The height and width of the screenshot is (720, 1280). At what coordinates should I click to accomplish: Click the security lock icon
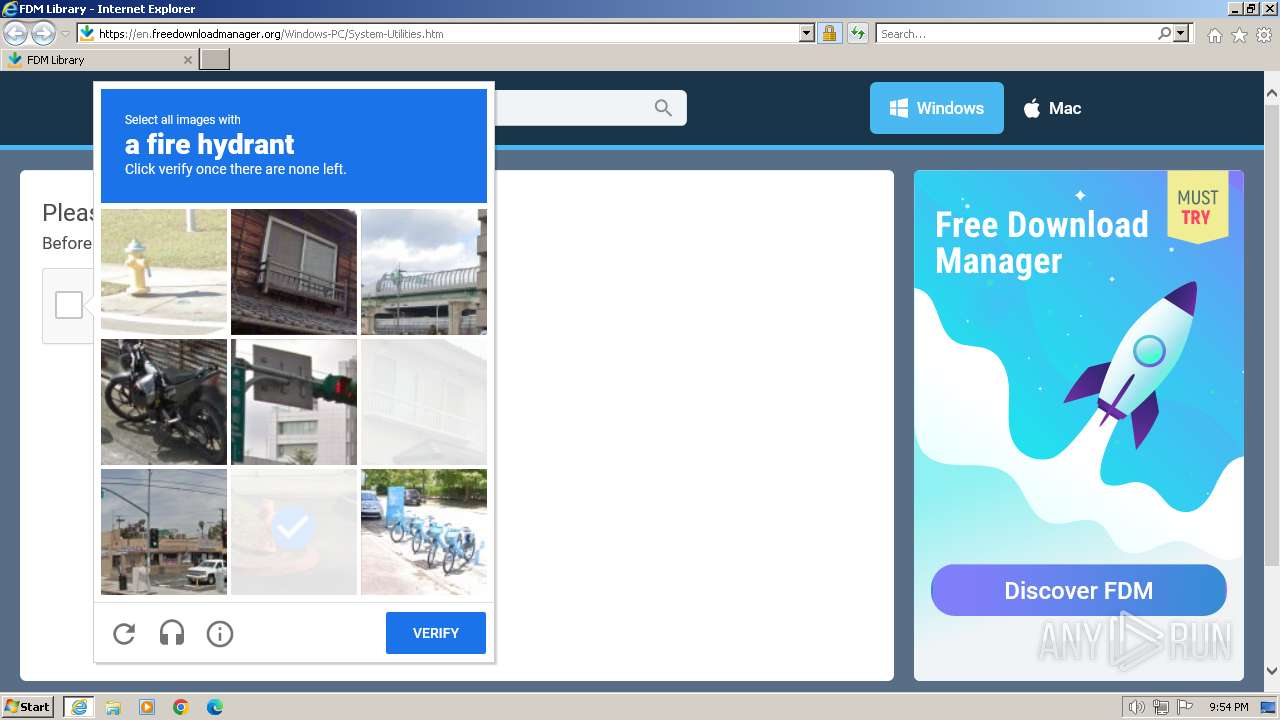(x=829, y=33)
